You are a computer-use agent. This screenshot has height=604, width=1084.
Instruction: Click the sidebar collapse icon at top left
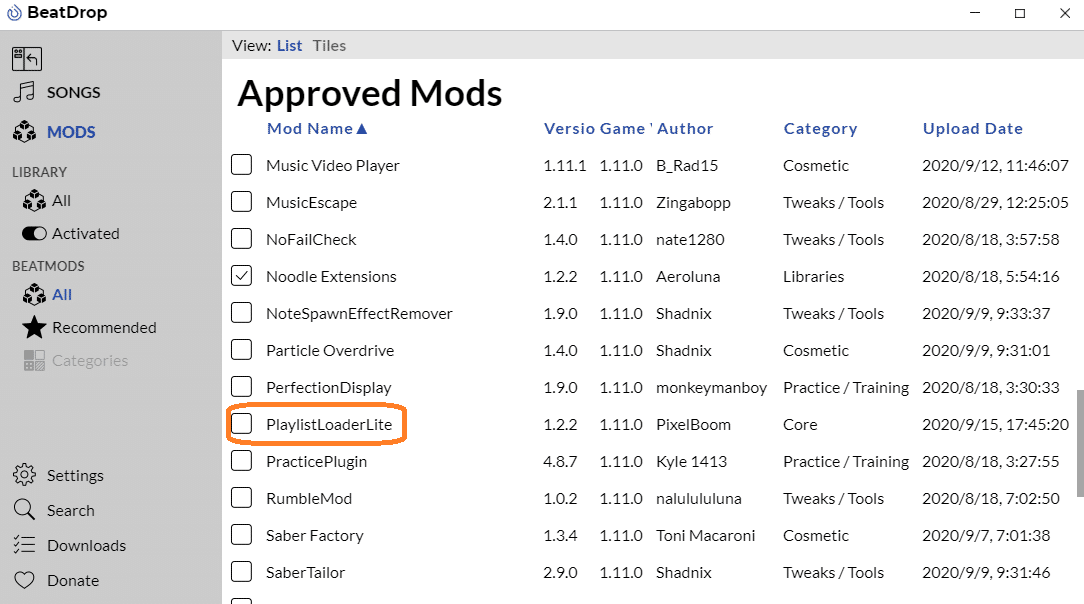coord(27,59)
